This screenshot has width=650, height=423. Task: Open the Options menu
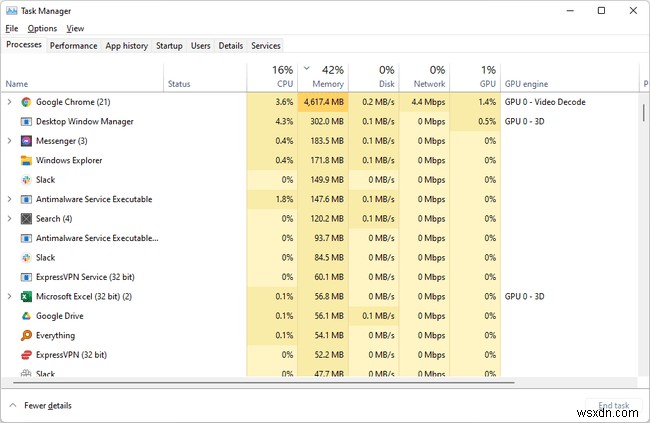(42, 29)
